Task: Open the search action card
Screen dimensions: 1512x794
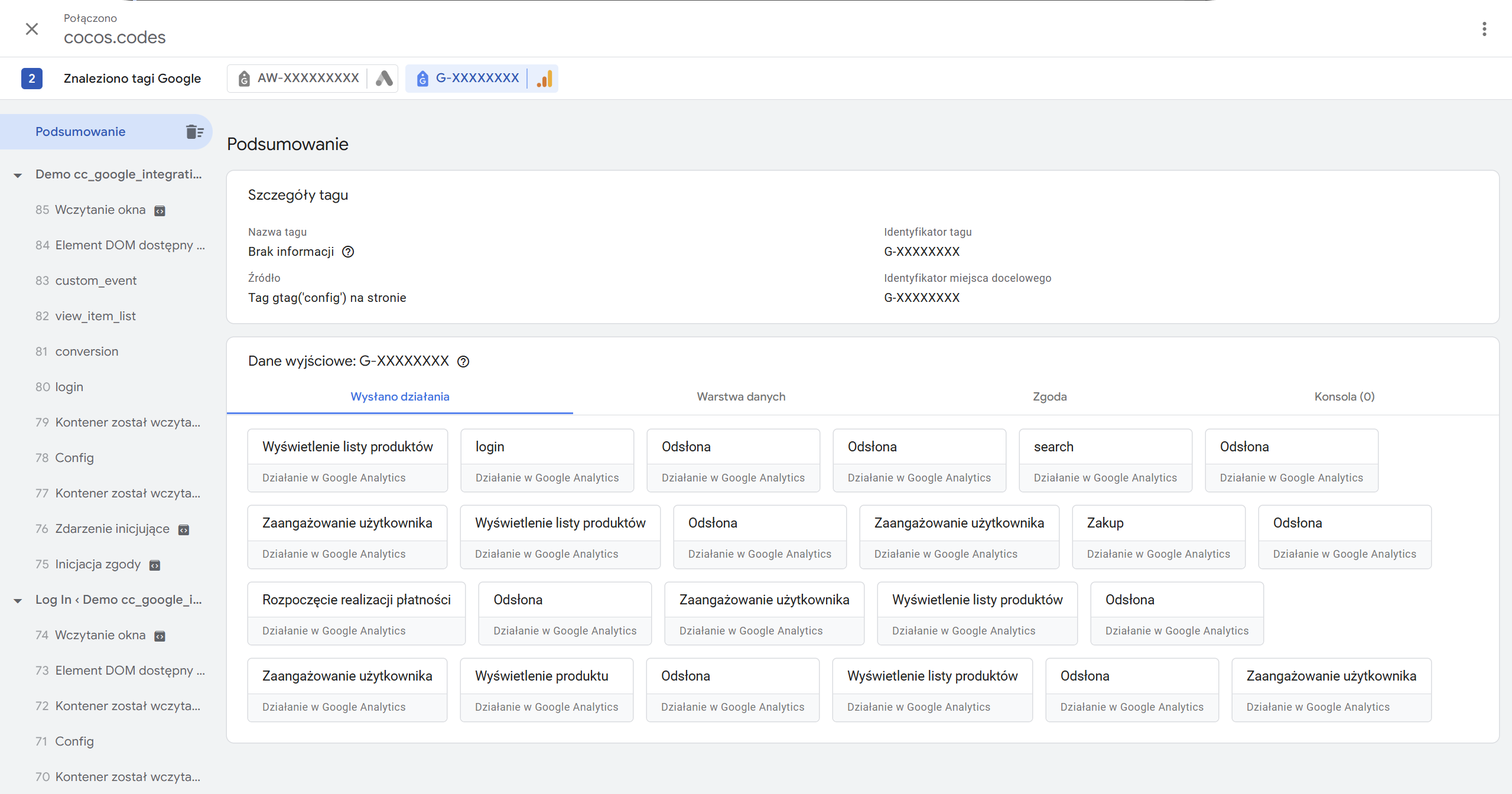Action: pyautogui.click(x=1105, y=460)
